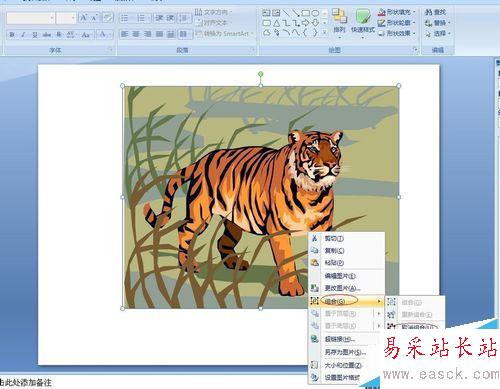This screenshot has height=389, width=500.
Task: Choose 剪切 cut from context menu
Action: [347, 238]
